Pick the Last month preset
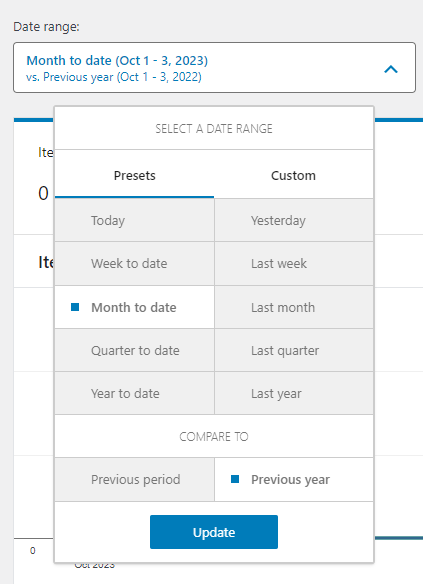 tap(294, 307)
